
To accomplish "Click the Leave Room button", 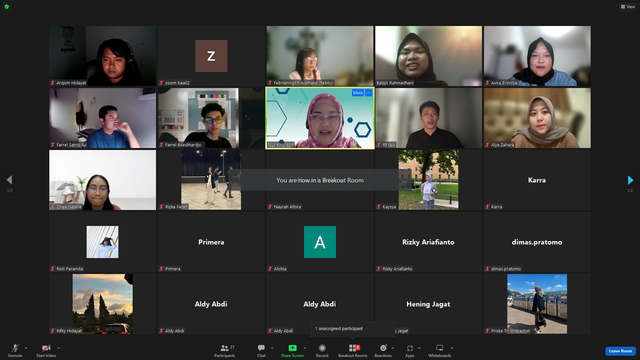I will tap(620, 351).
